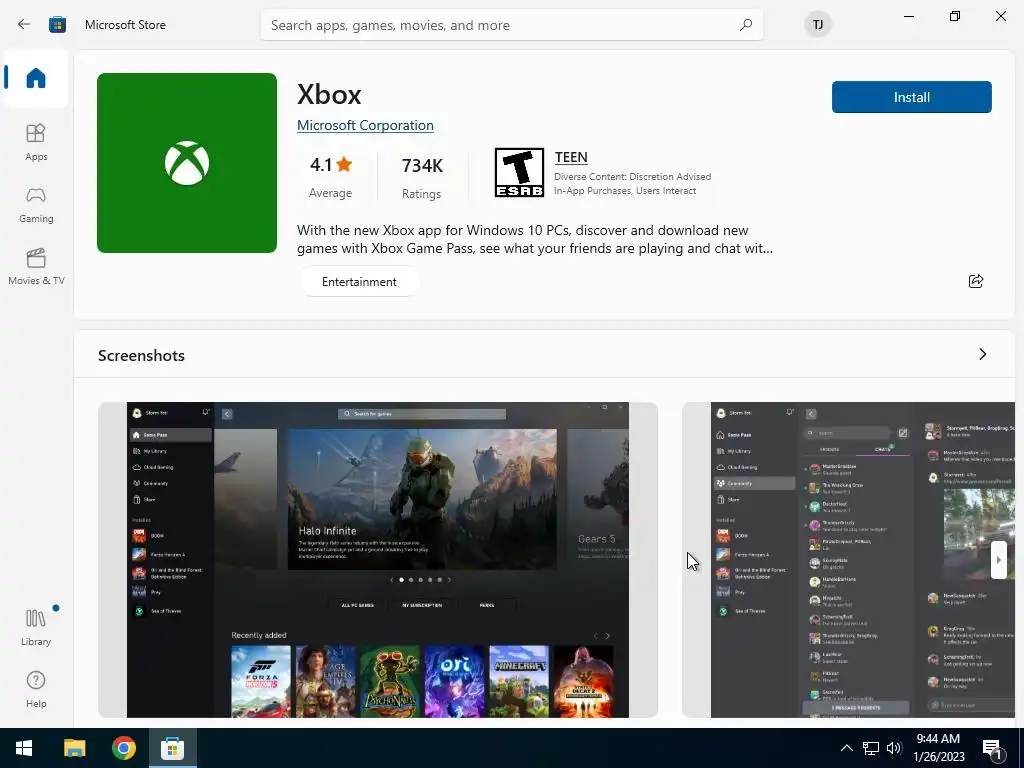Open the chat community screenshot thumbnail

(848, 560)
